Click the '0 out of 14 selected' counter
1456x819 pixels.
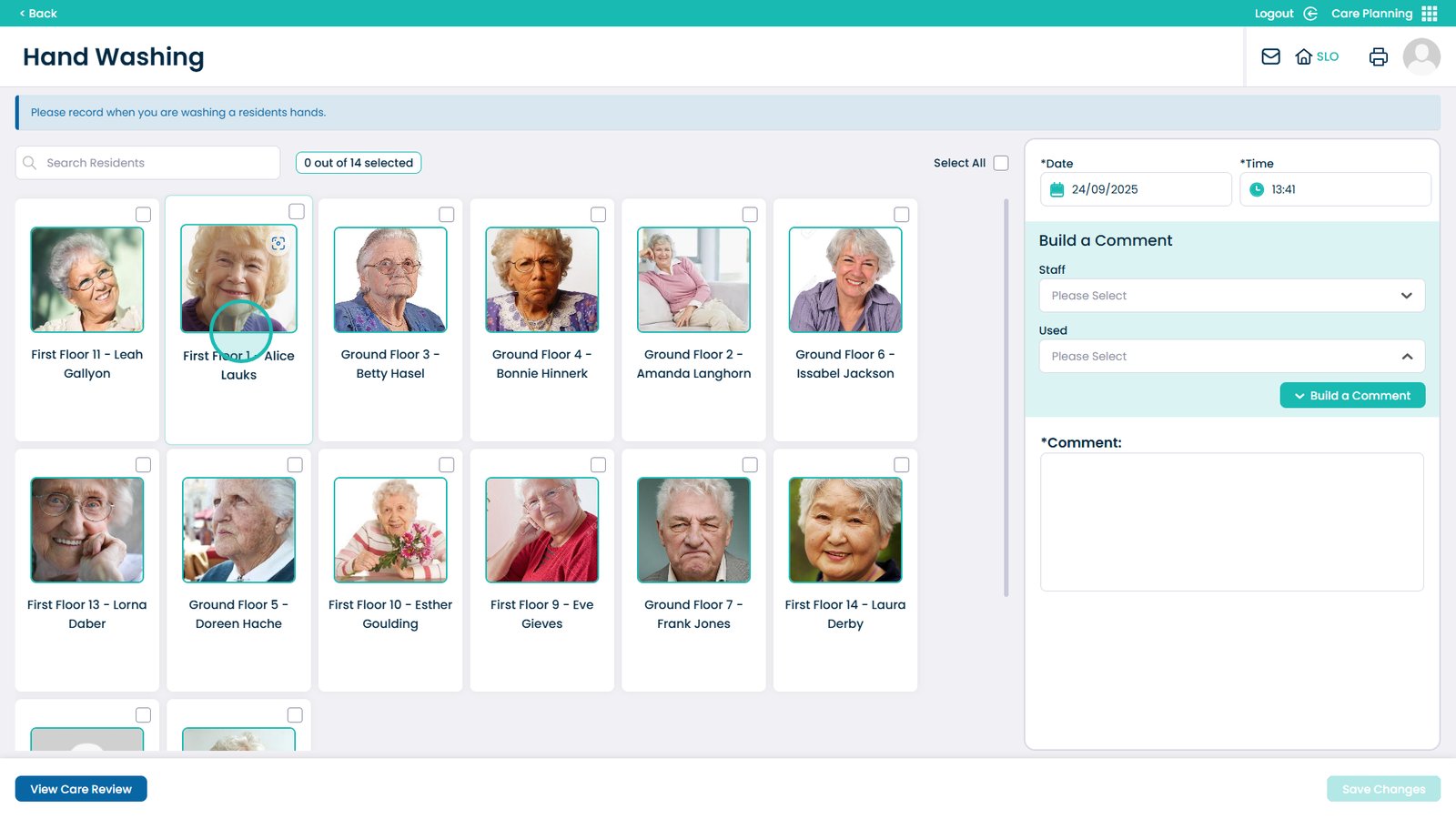359,163
